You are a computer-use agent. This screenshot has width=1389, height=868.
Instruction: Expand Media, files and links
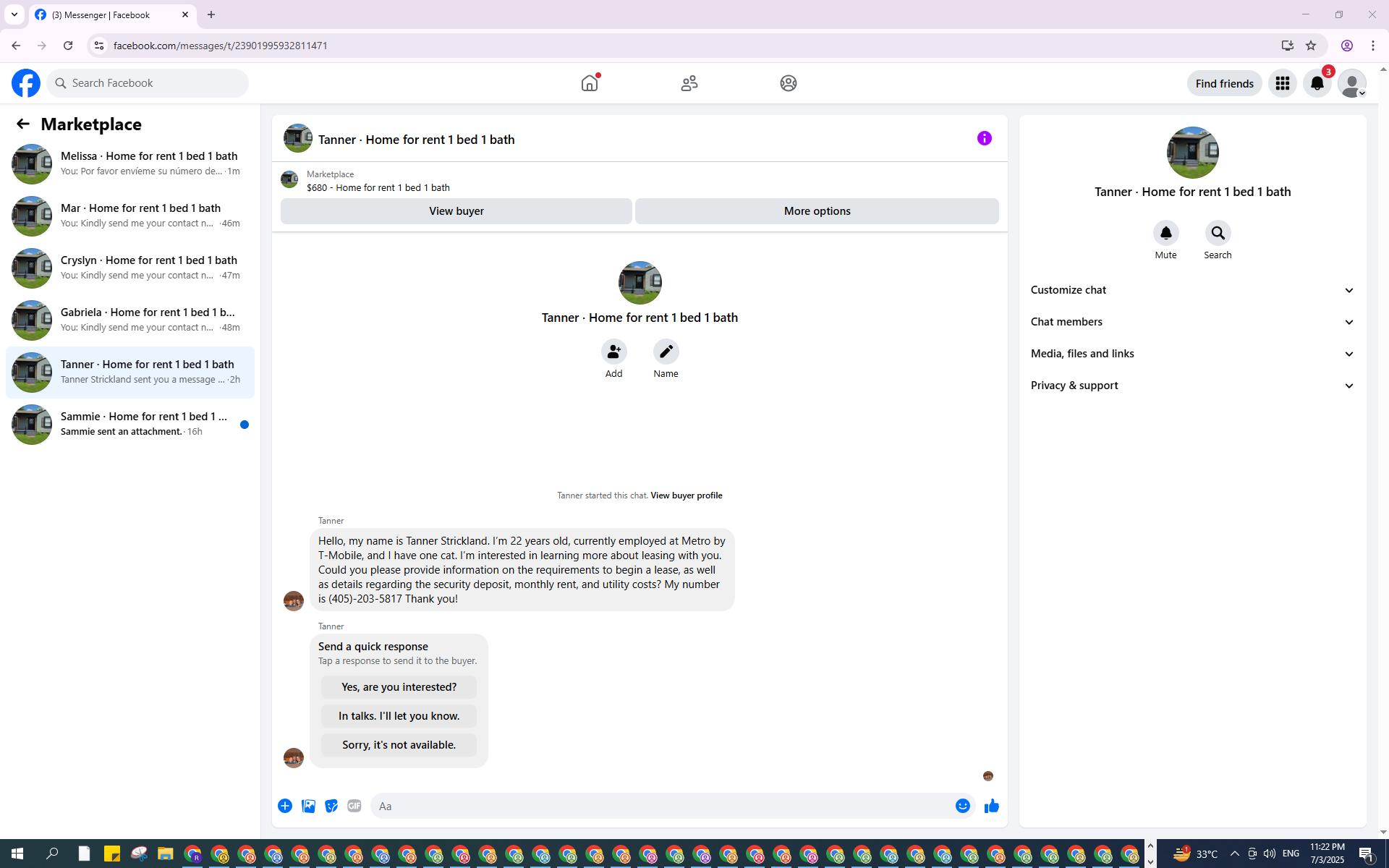(1192, 354)
